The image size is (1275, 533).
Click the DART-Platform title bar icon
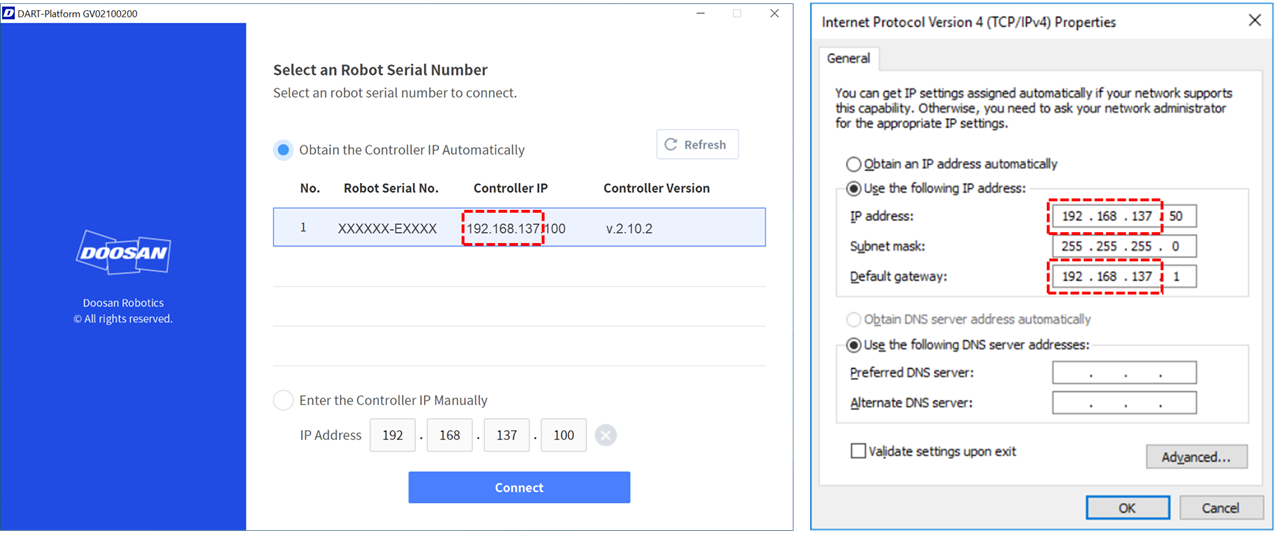tap(9, 13)
